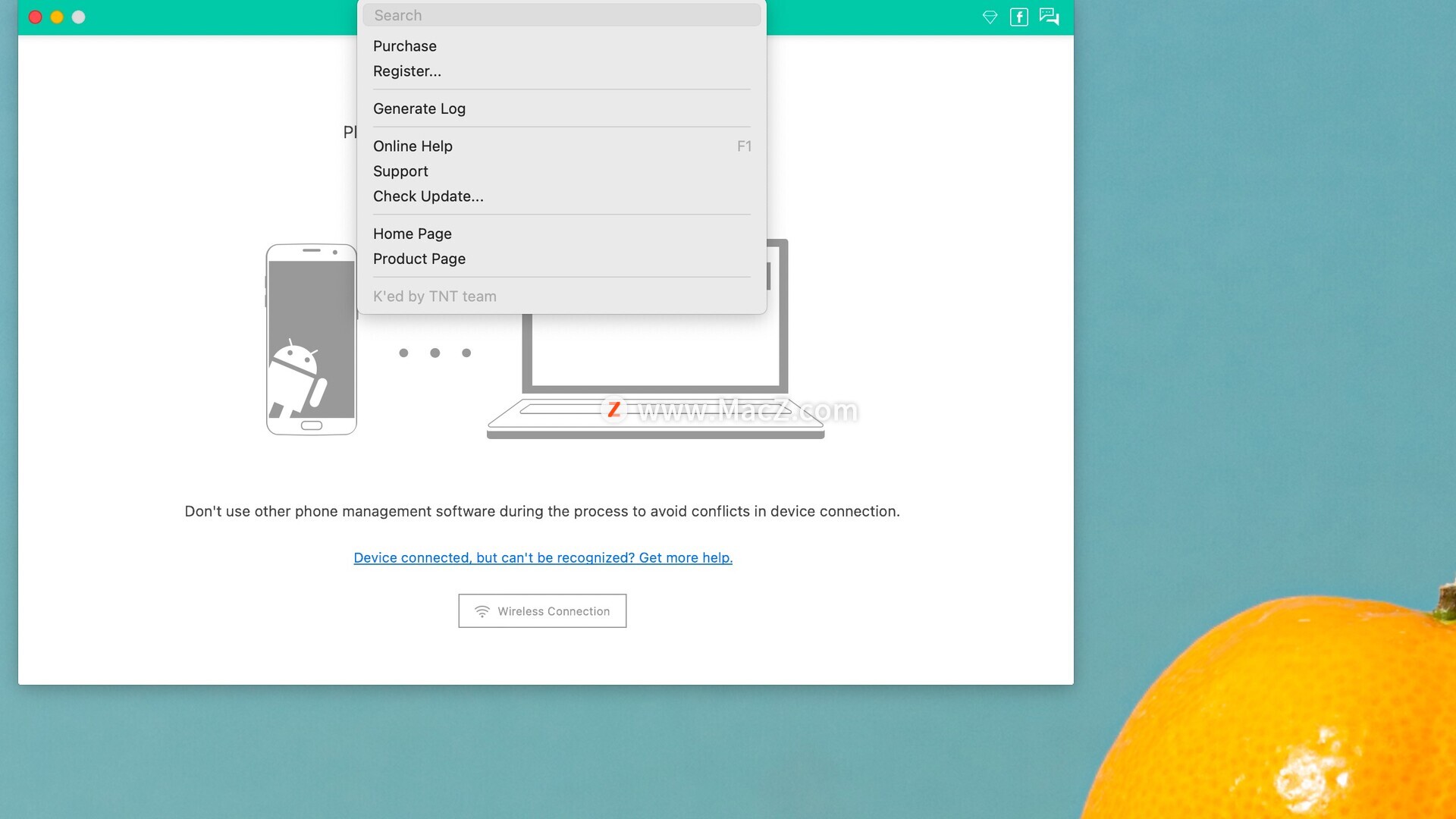
Task: Choose Support in the menu
Action: click(x=562, y=171)
